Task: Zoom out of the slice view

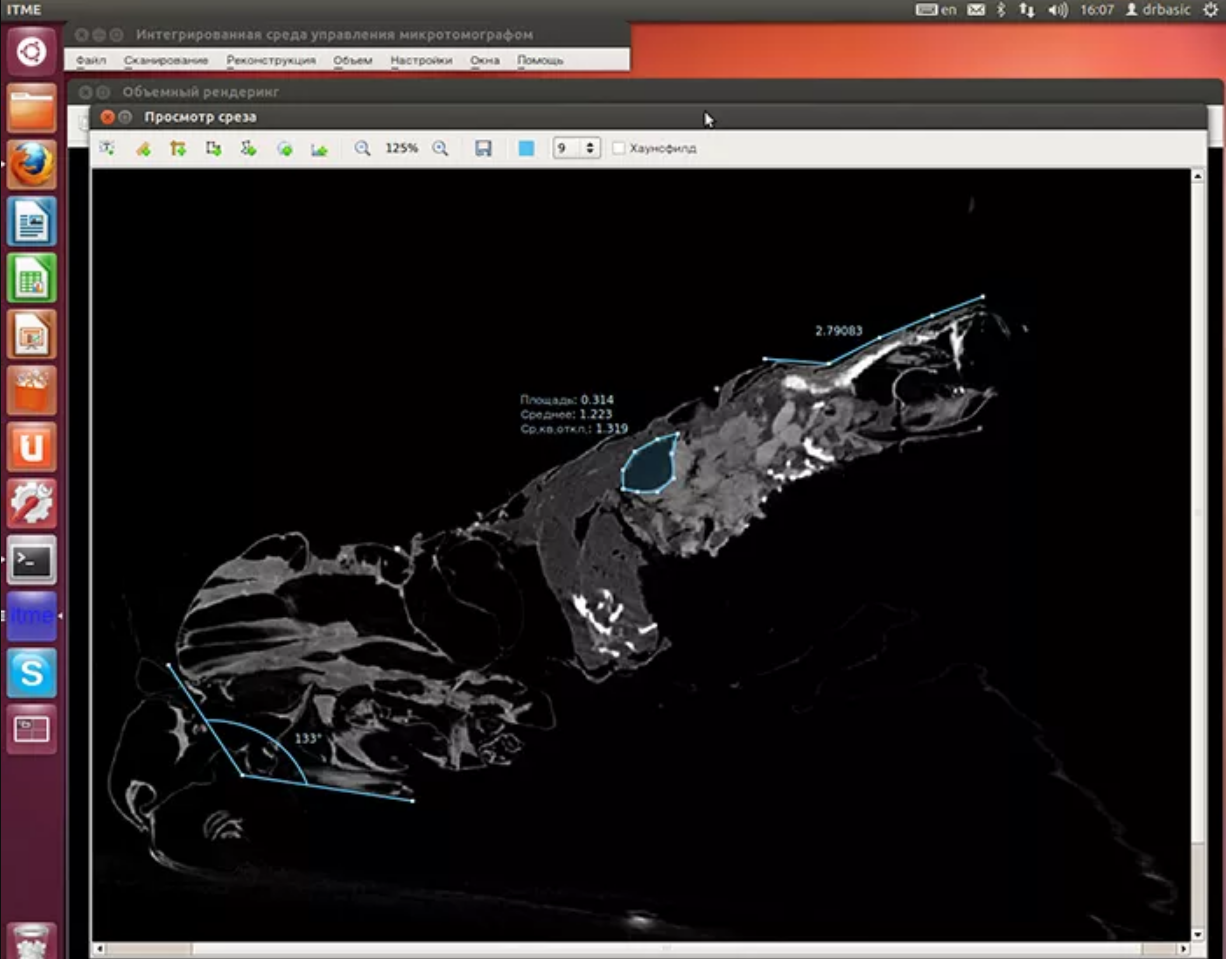Action: 362,148
